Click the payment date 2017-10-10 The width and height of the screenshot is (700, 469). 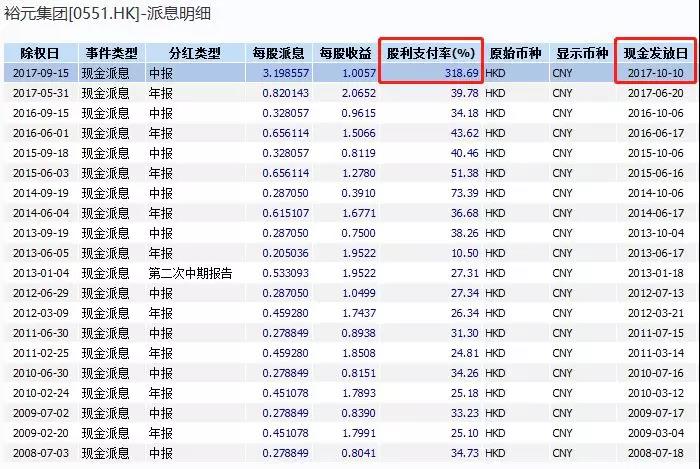[655, 73]
